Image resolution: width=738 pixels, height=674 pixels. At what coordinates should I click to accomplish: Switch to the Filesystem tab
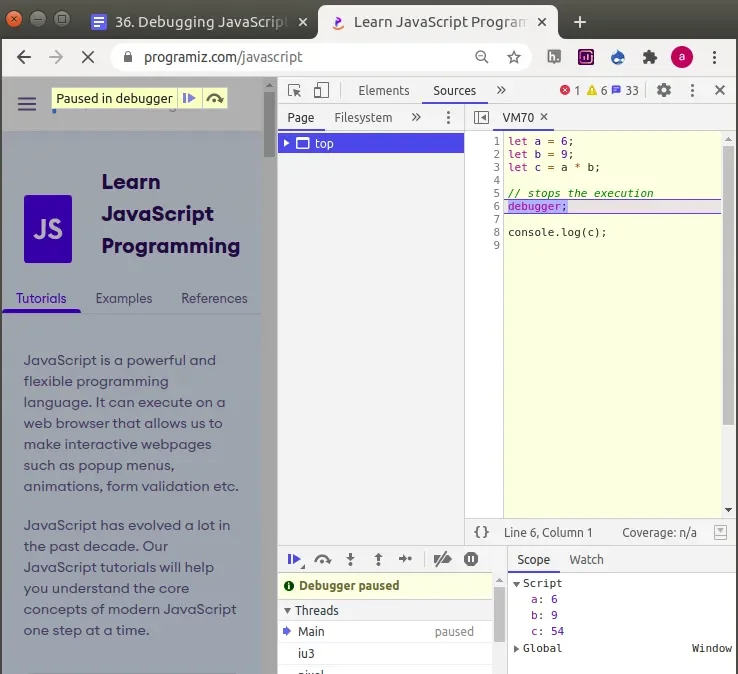(363, 117)
